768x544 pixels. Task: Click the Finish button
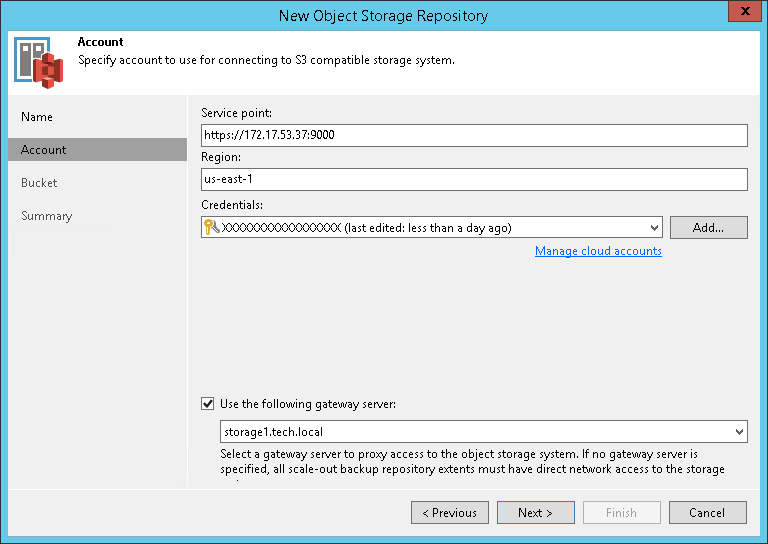coord(621,513)
